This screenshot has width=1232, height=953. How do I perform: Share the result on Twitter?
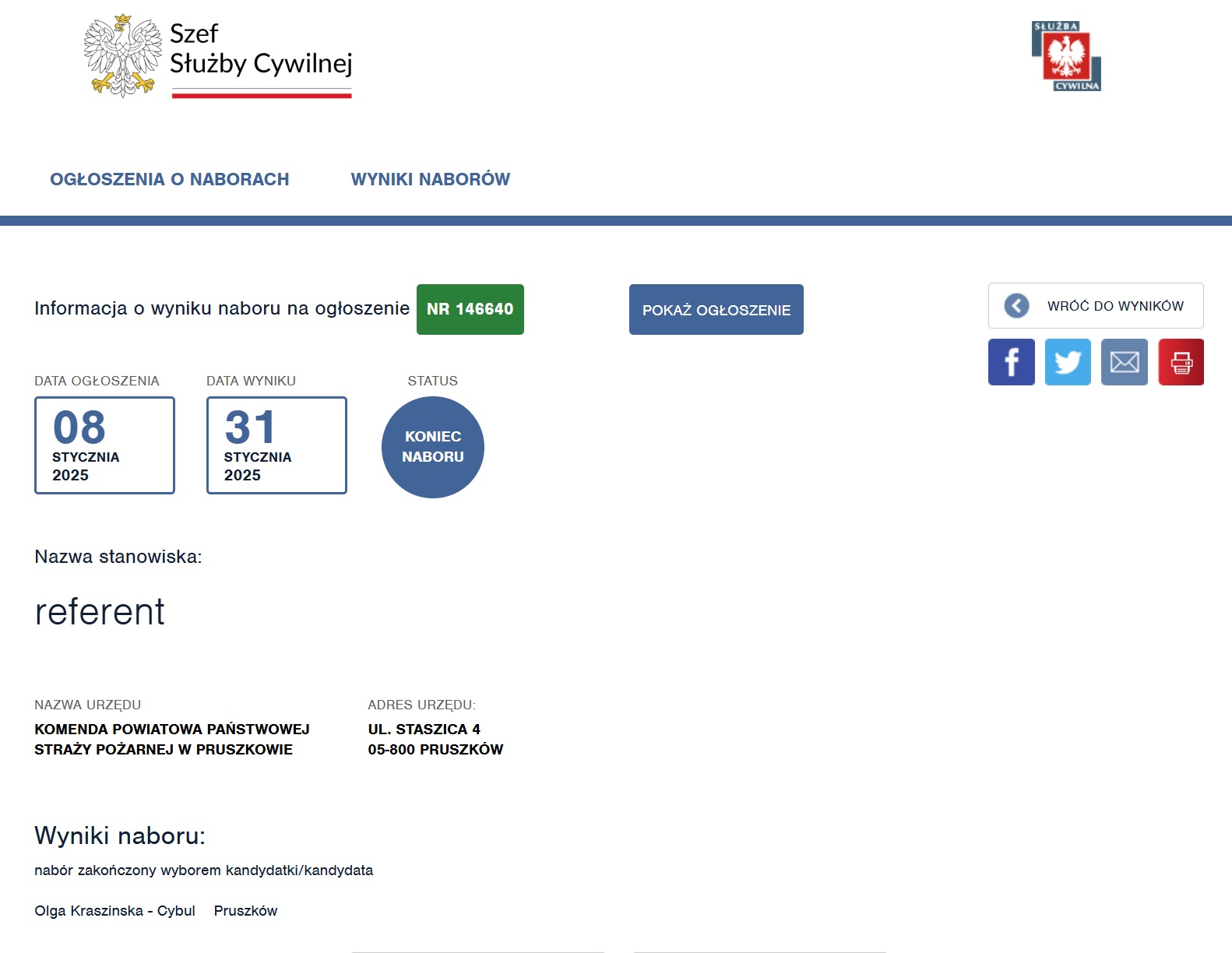point(1067,362)
